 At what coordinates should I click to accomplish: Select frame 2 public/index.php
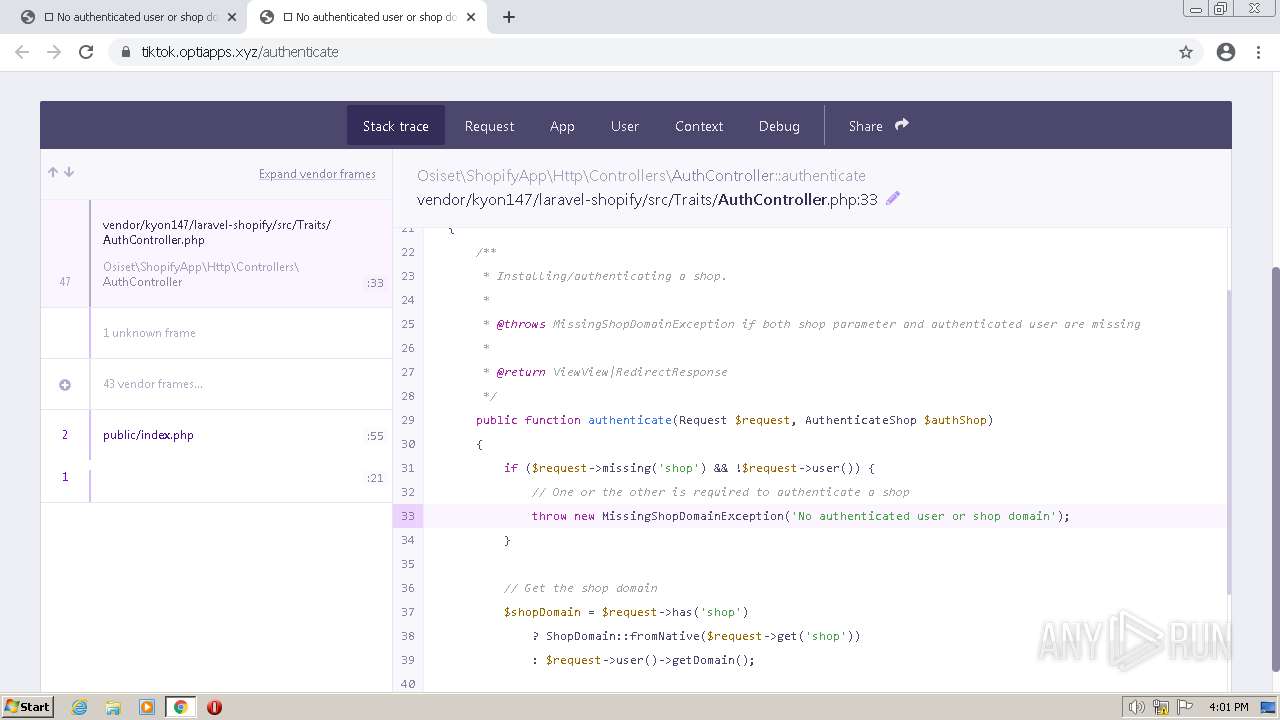coord(216,435)
